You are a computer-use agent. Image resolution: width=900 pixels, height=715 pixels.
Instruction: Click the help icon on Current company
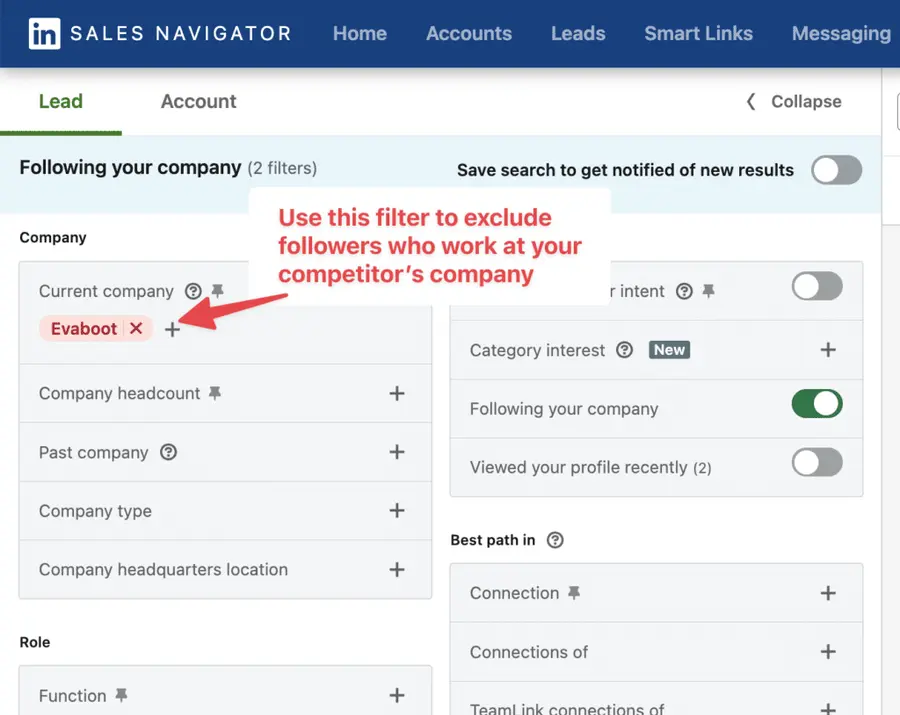192,291
